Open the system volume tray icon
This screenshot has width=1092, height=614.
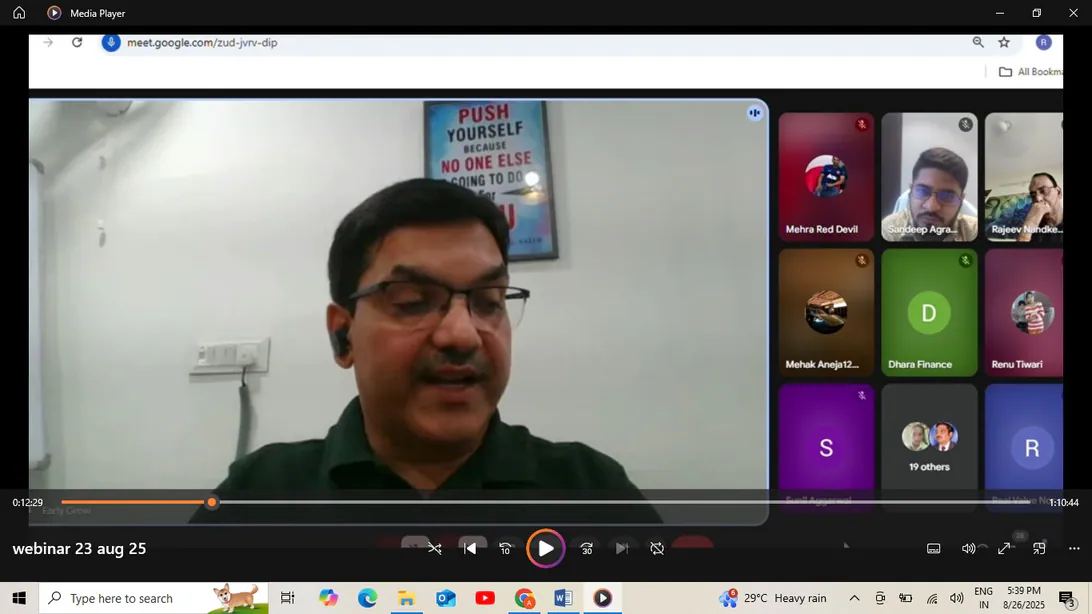click(x=957, y=598)
